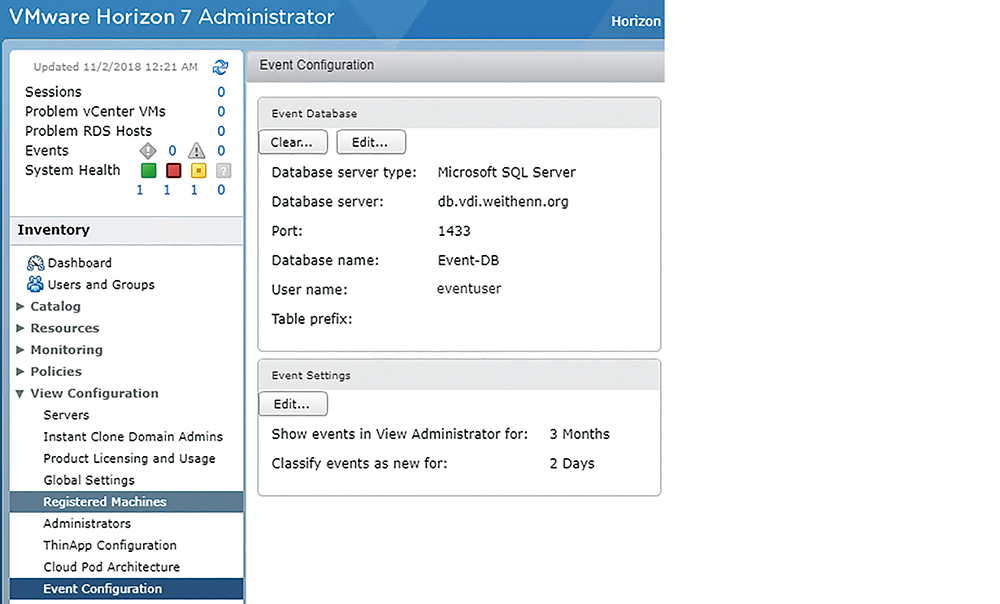Viewport: 1000px width, 604px height.
Task: Click the port value 1433
Action: (454, 231)
